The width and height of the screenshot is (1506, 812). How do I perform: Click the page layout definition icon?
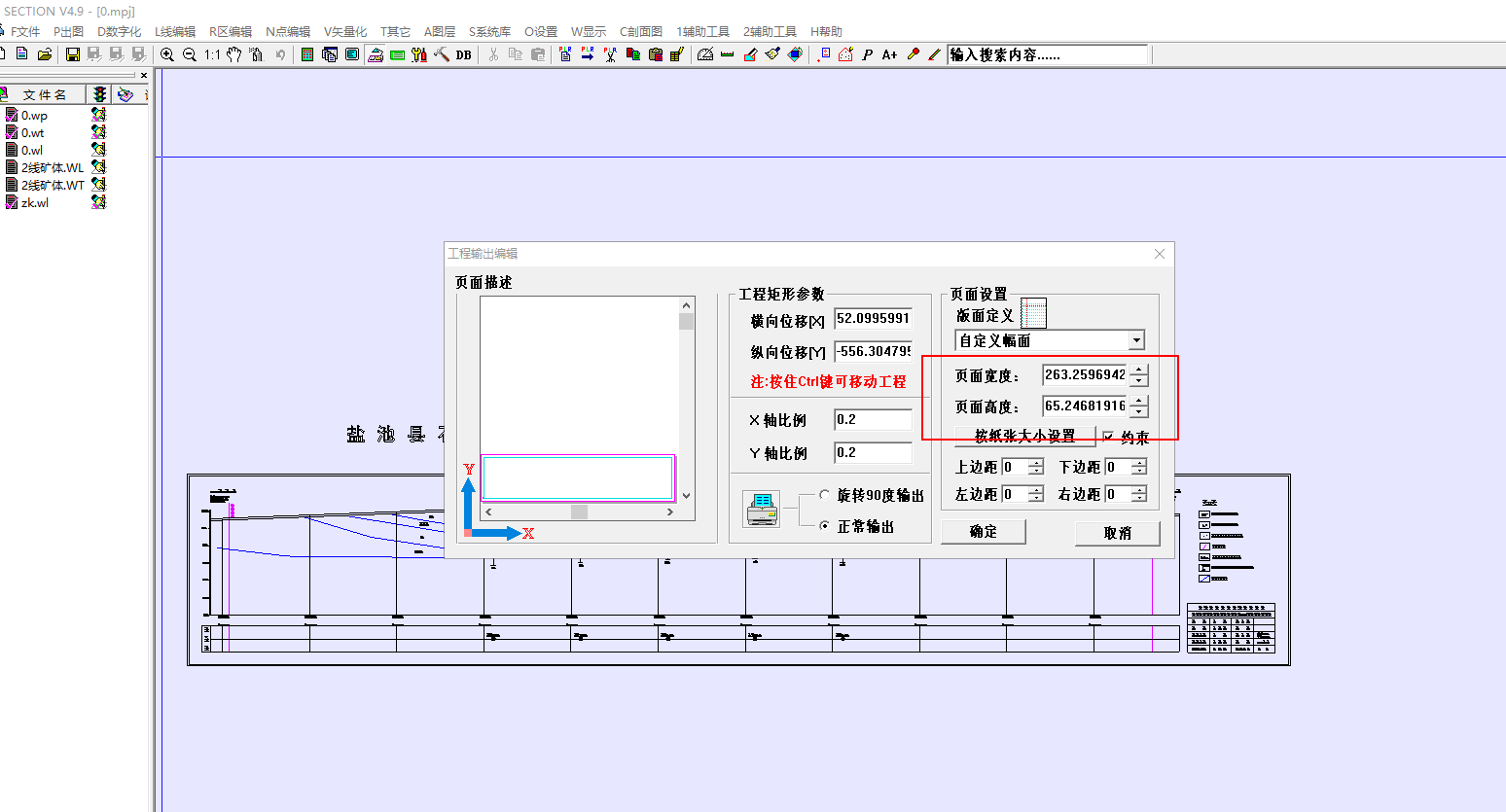[1033, 313]
